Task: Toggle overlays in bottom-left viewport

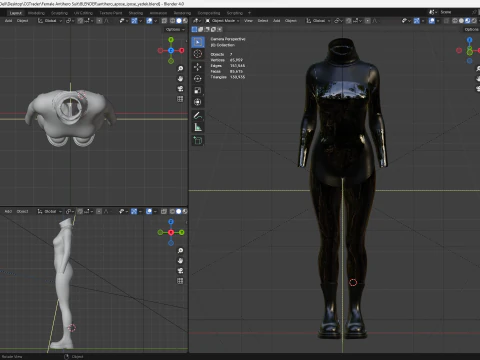Action: pyautogui.click(x=149, y=211)
